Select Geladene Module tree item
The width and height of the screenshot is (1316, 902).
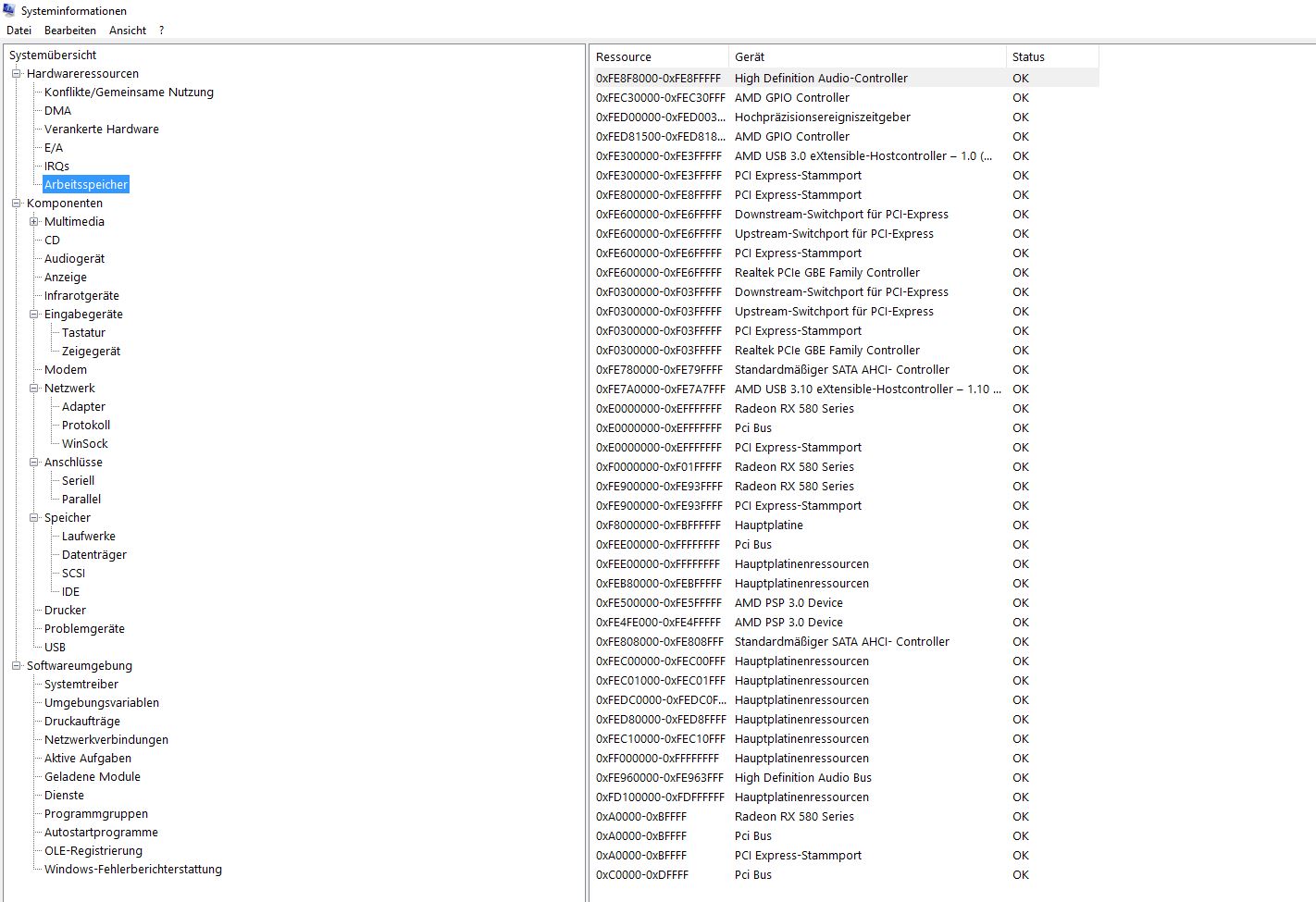click(x=93, y=776)
